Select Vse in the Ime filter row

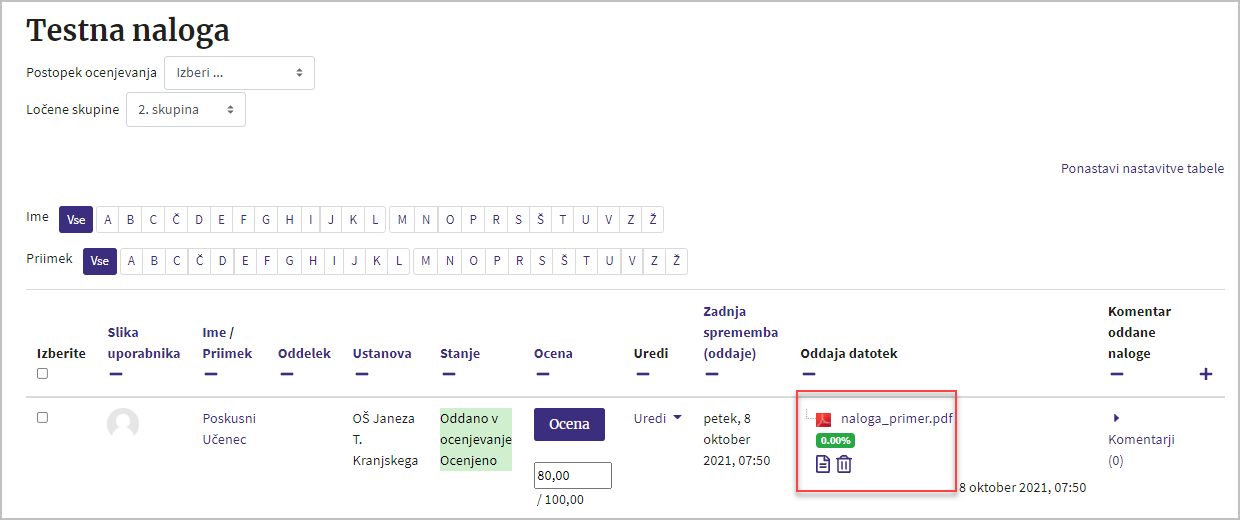(x=76, y=220)
